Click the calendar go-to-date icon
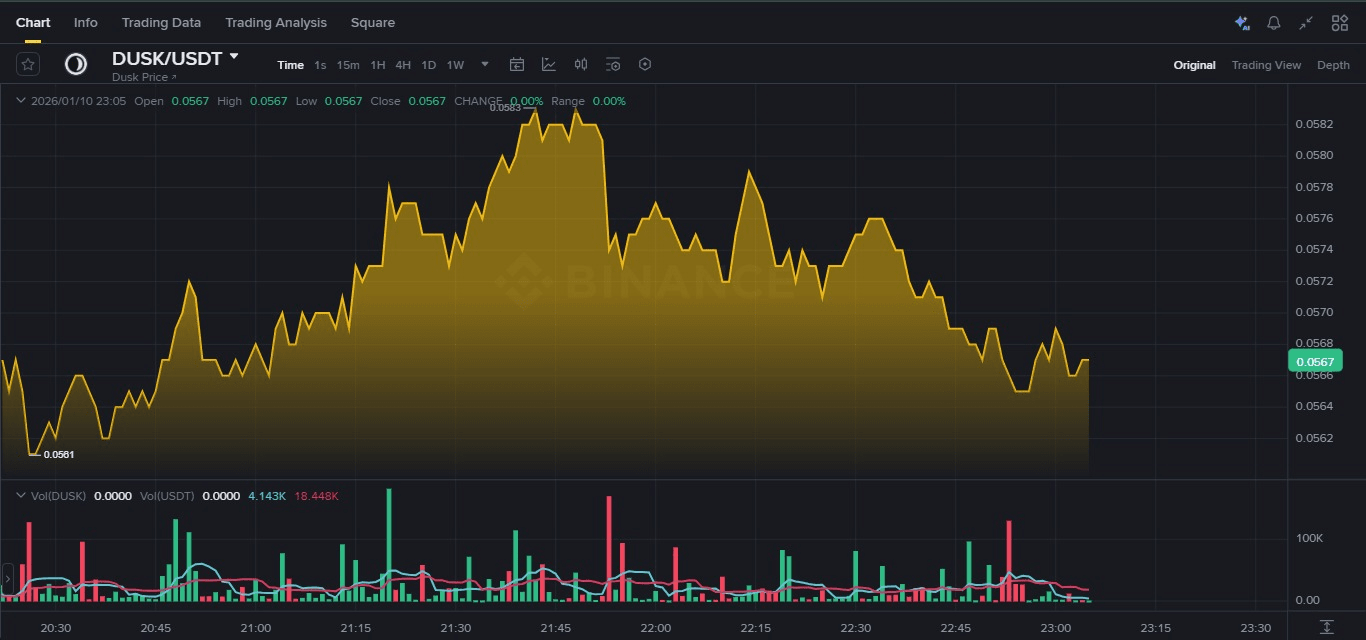This screenshot has width=1366, height=640. pos(517,64)
